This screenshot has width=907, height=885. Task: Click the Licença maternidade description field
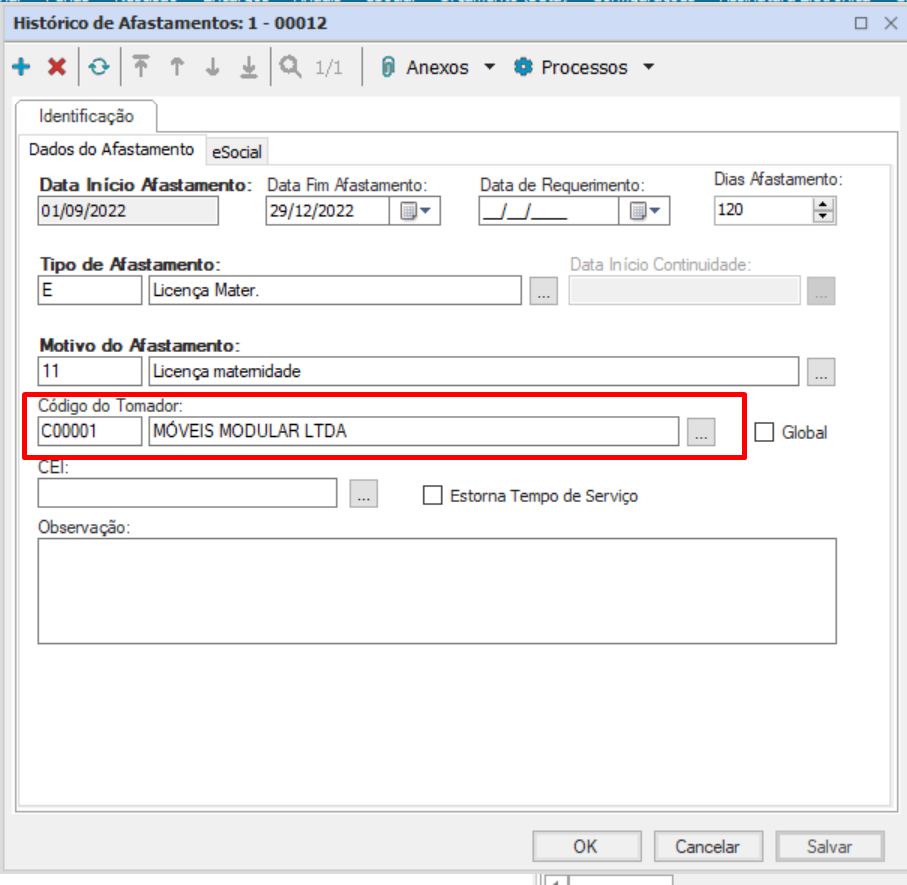point(474,371)
